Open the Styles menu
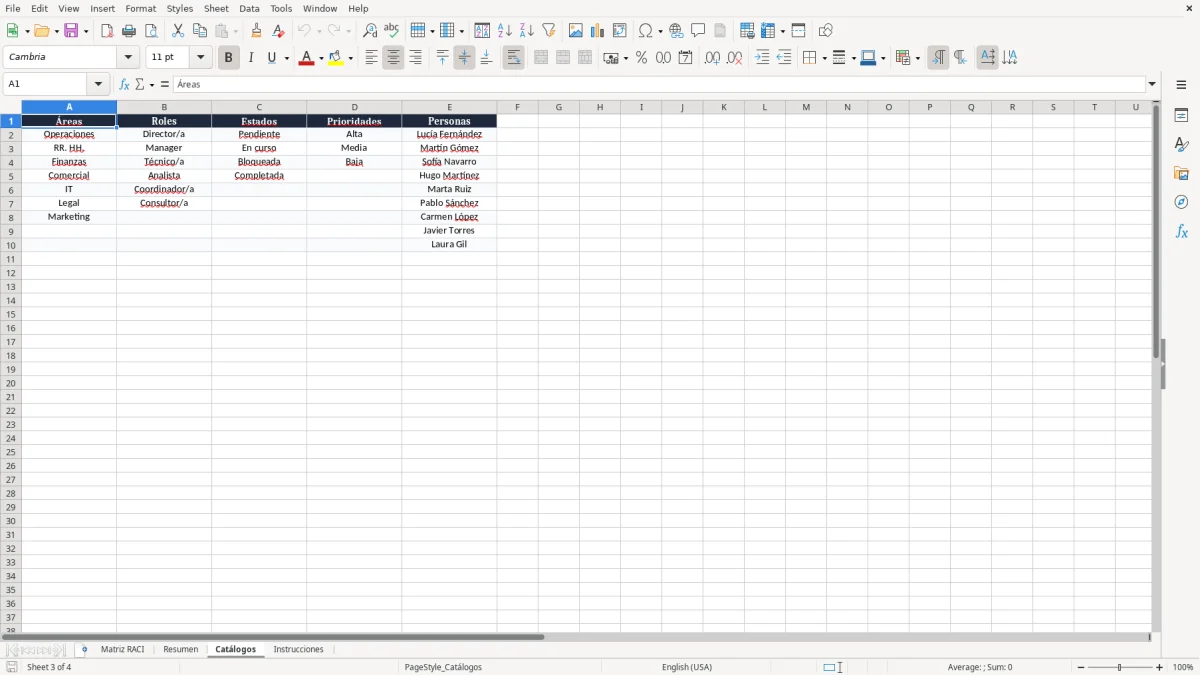The width and height of the screenshot is (1200, 675). pos(180,8)
